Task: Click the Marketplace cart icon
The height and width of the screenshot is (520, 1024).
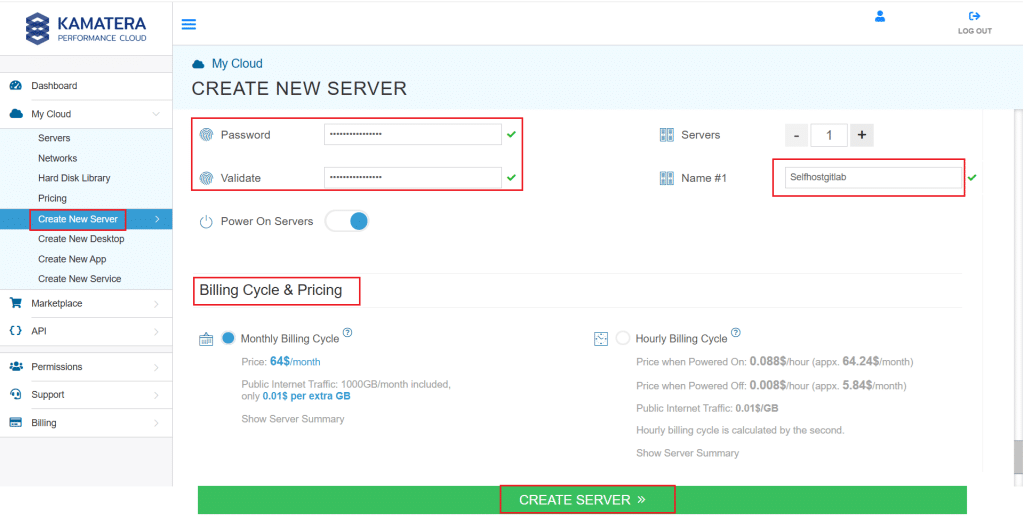Action: point(16,303)
